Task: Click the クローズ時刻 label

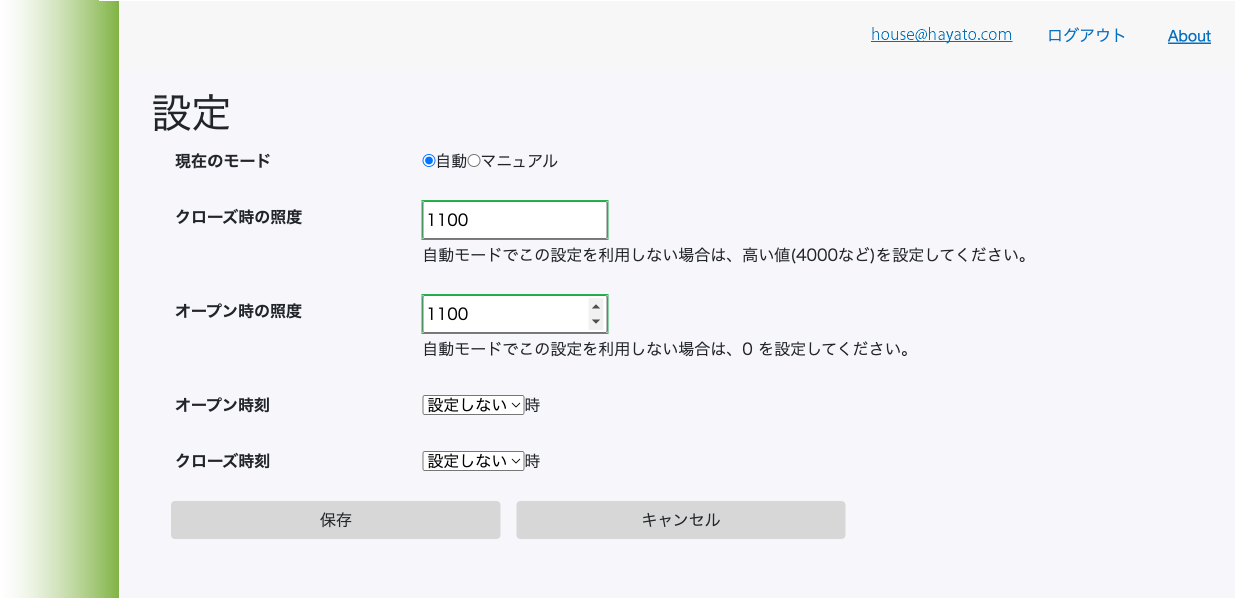Action: (222, 461)
